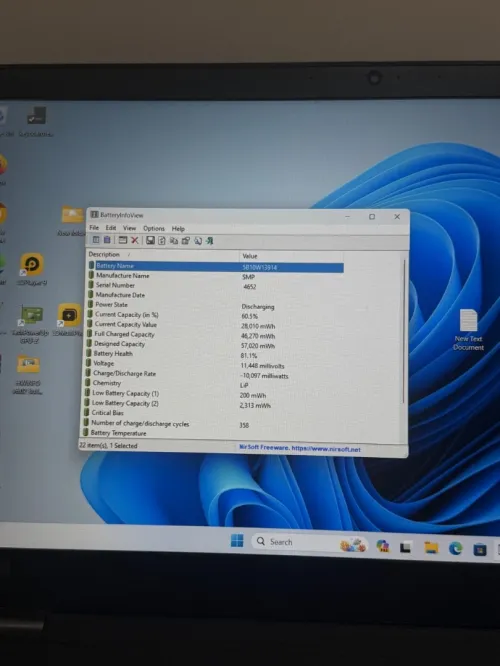Screen dimensions: 500x666
Task: Click the Save selected items toolbar icon
Action: coord(150,240)
